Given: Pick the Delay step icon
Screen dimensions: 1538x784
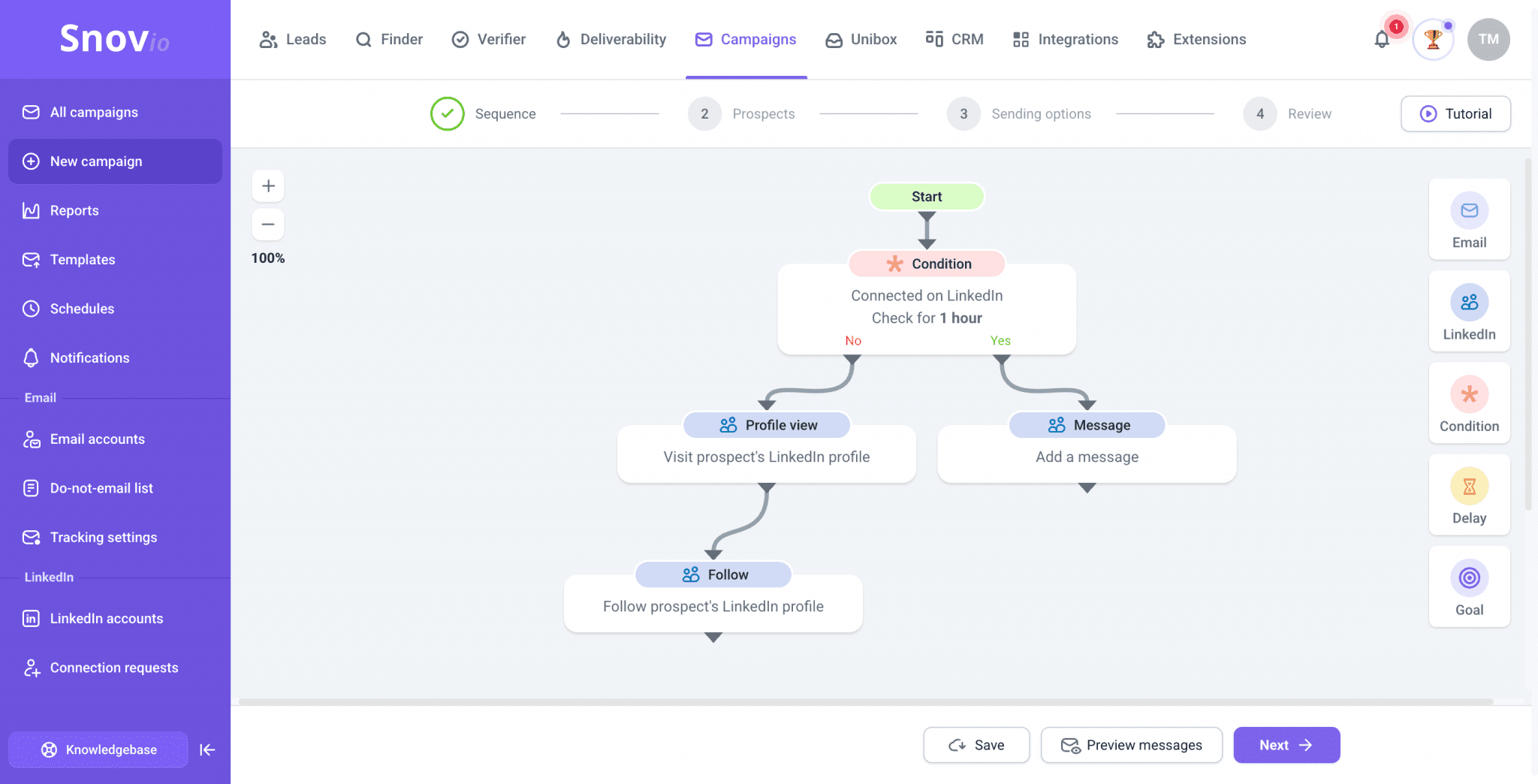Looking at the screenshot, I should click(1468, 495).
